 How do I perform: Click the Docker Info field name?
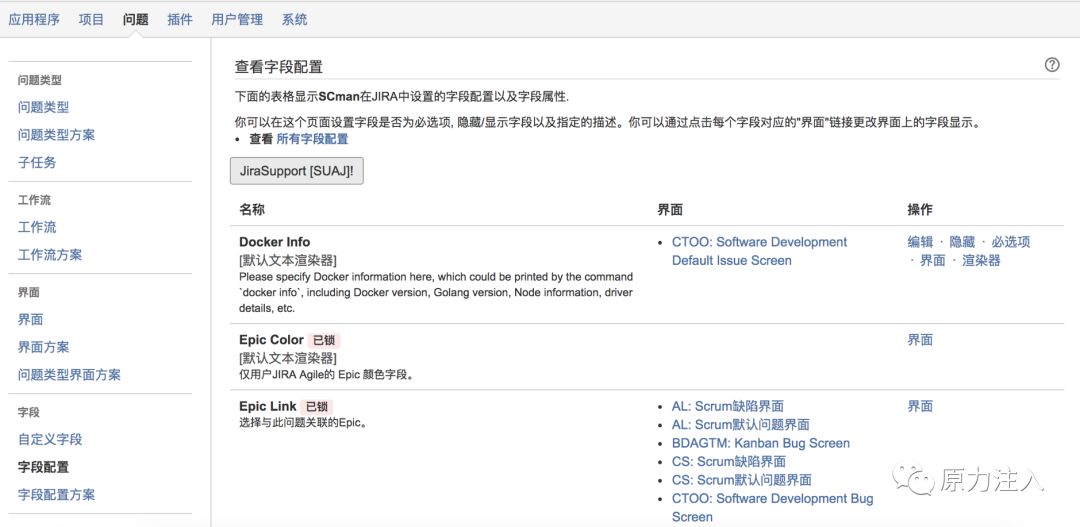point(275,242)
